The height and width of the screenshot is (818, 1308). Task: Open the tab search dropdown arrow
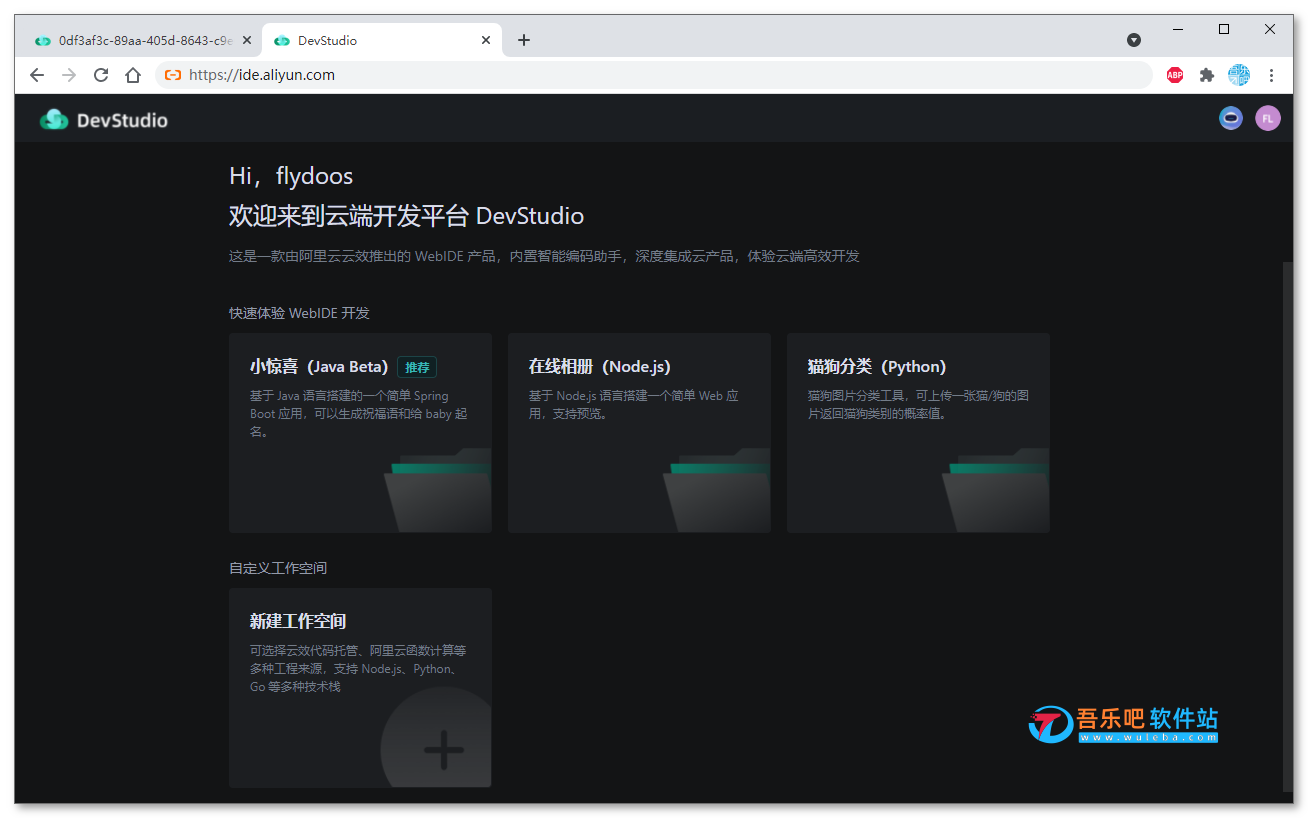(1134, 40)
